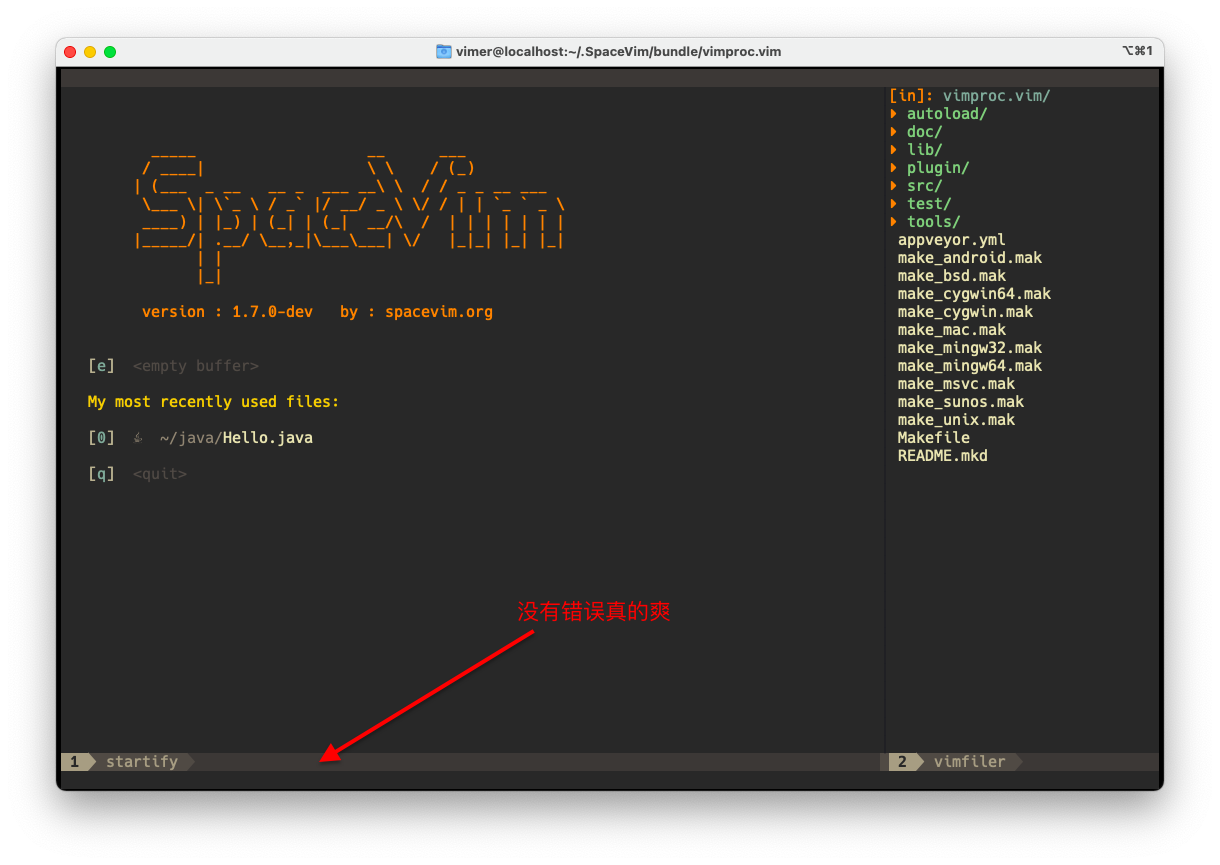Select README.mkd in the file tree
The width and height of the screenshot is (1220, 865).
(x=943, y=456)
